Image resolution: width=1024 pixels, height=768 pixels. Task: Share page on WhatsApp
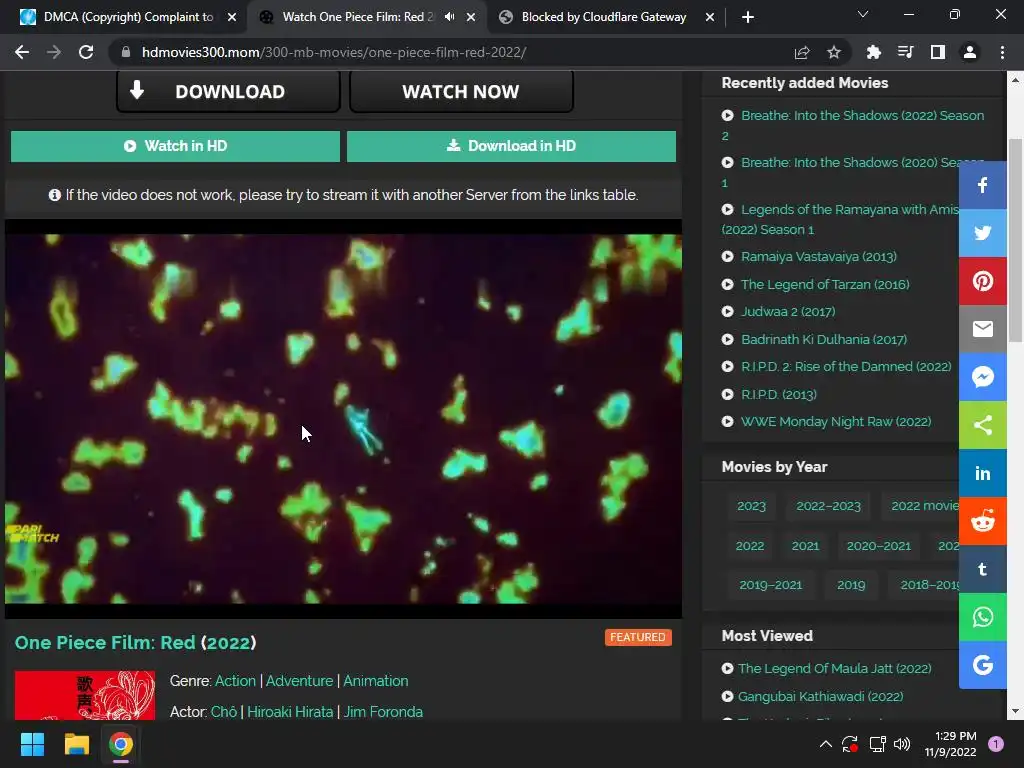click(982, 617)
